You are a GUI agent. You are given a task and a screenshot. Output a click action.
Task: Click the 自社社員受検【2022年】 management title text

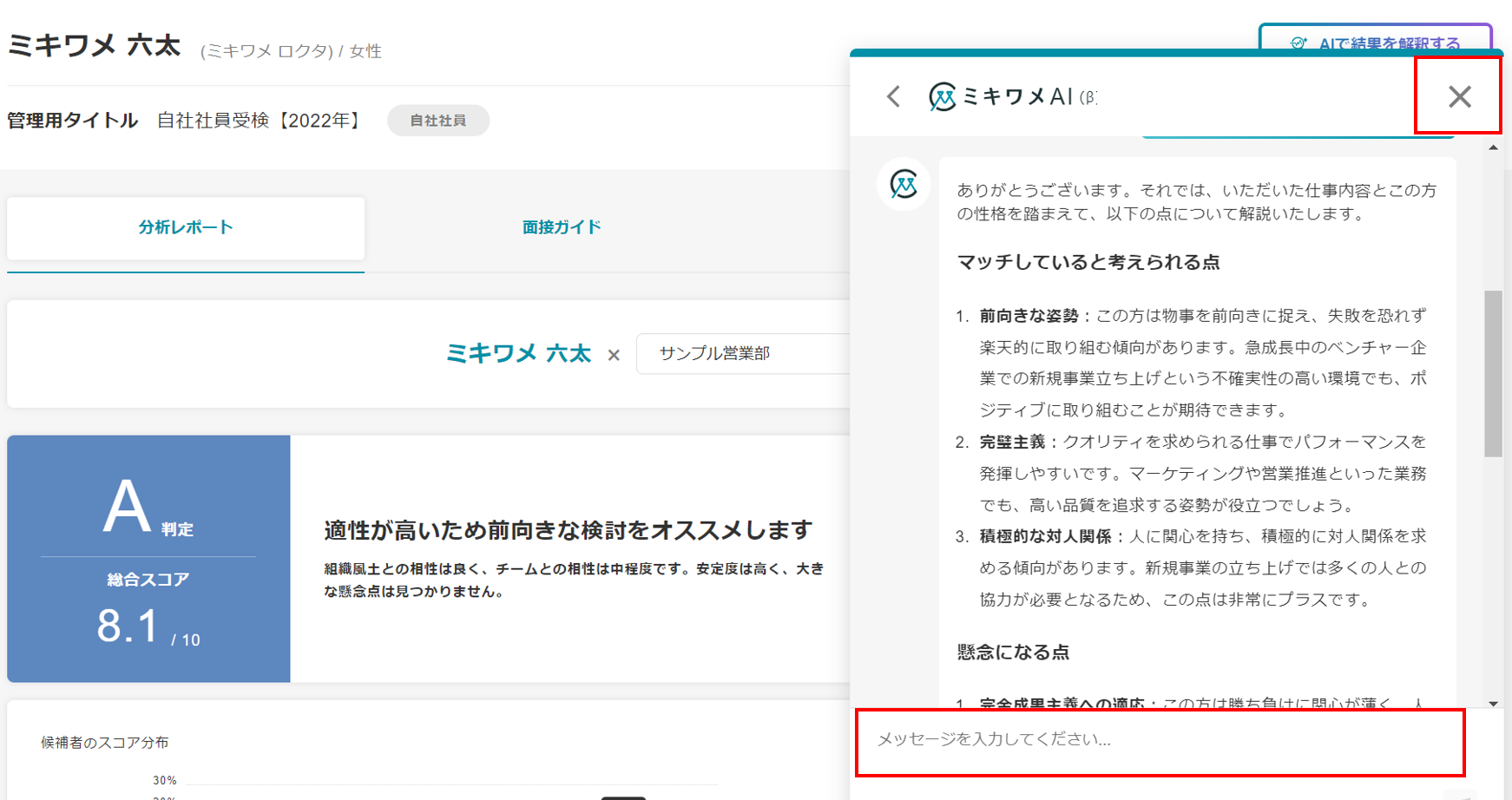click(x=259, y=121)
